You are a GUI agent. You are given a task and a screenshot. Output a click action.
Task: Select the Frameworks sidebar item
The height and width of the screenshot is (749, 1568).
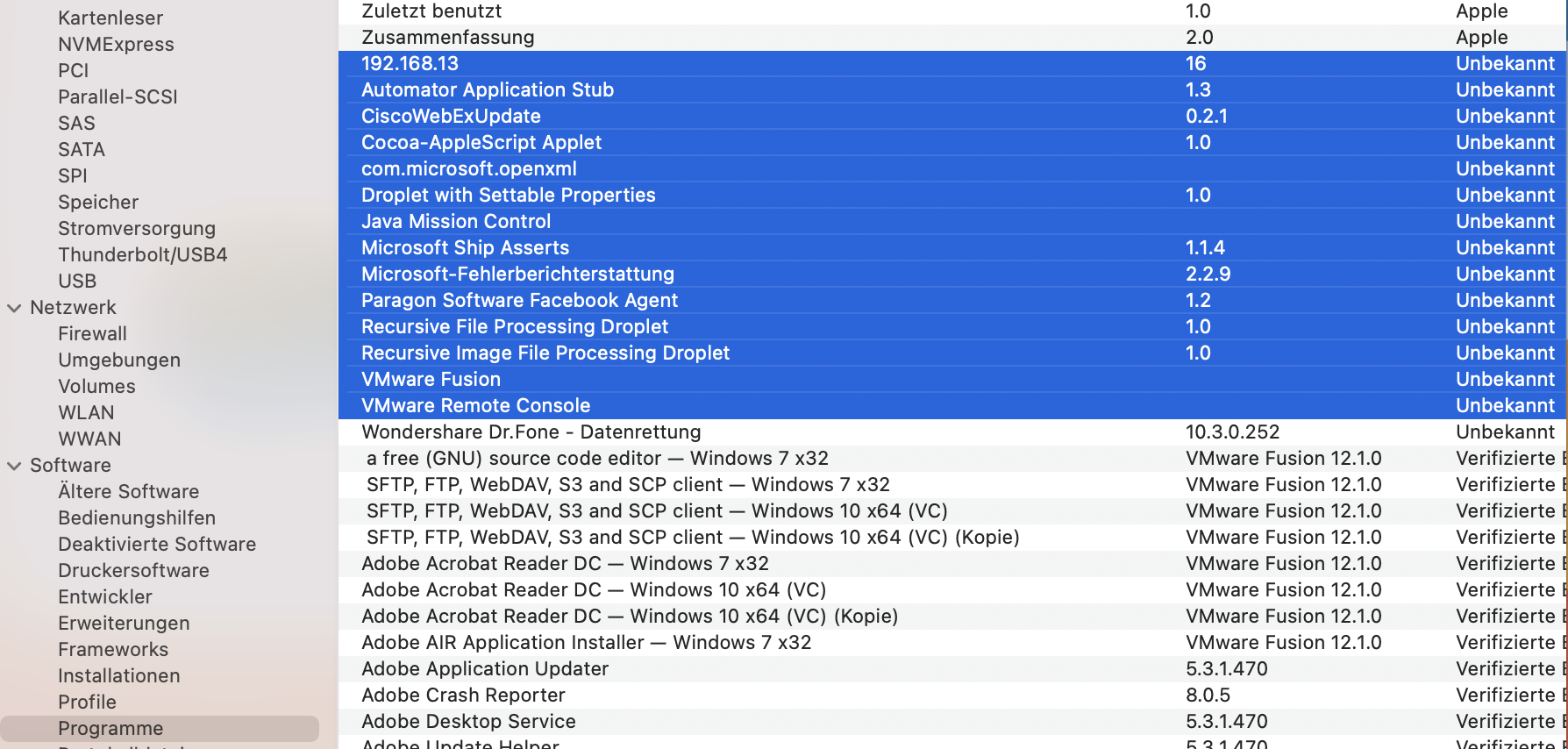click(x=113, y=650)
